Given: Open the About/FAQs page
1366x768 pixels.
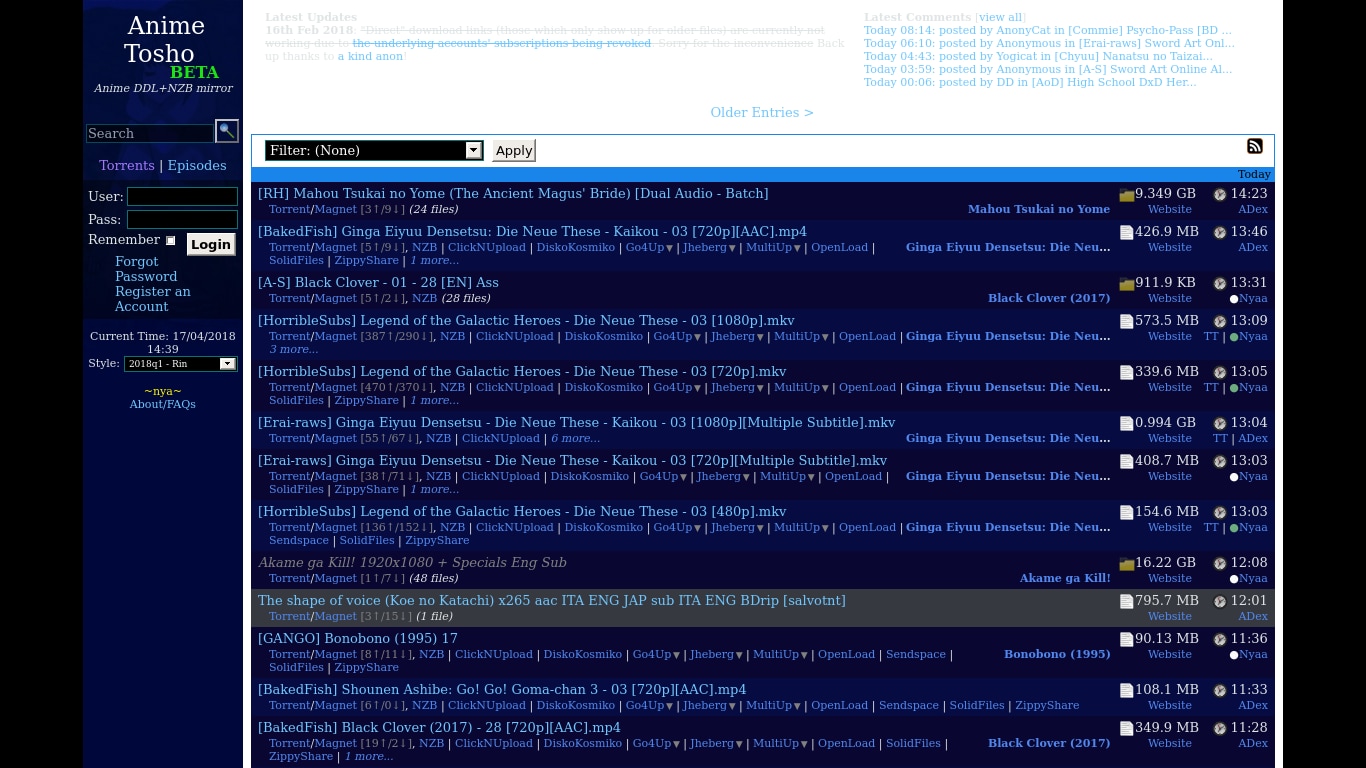Looking at the screenshot, I should [162, 405].
